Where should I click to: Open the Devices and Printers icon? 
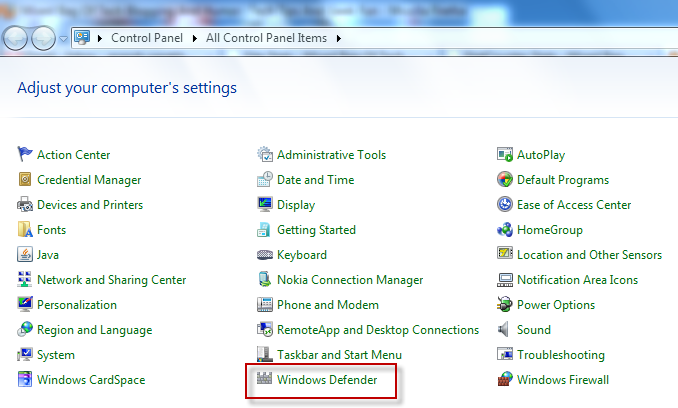click(x=25, y=204)
